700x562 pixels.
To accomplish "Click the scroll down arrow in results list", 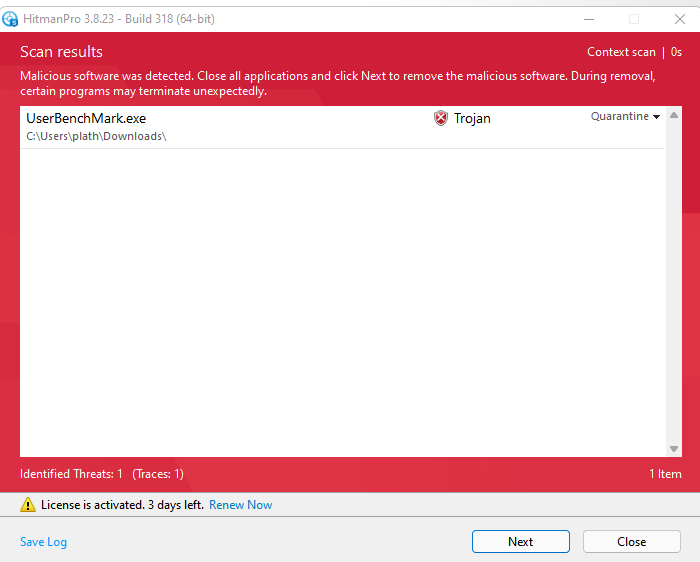I will [x=674, y=449].
